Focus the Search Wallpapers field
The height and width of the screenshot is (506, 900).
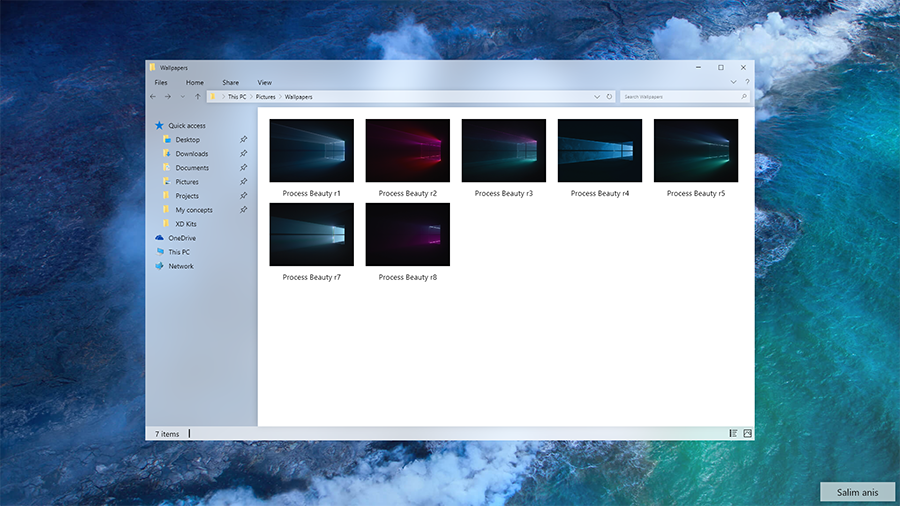[x=684, y=97]
